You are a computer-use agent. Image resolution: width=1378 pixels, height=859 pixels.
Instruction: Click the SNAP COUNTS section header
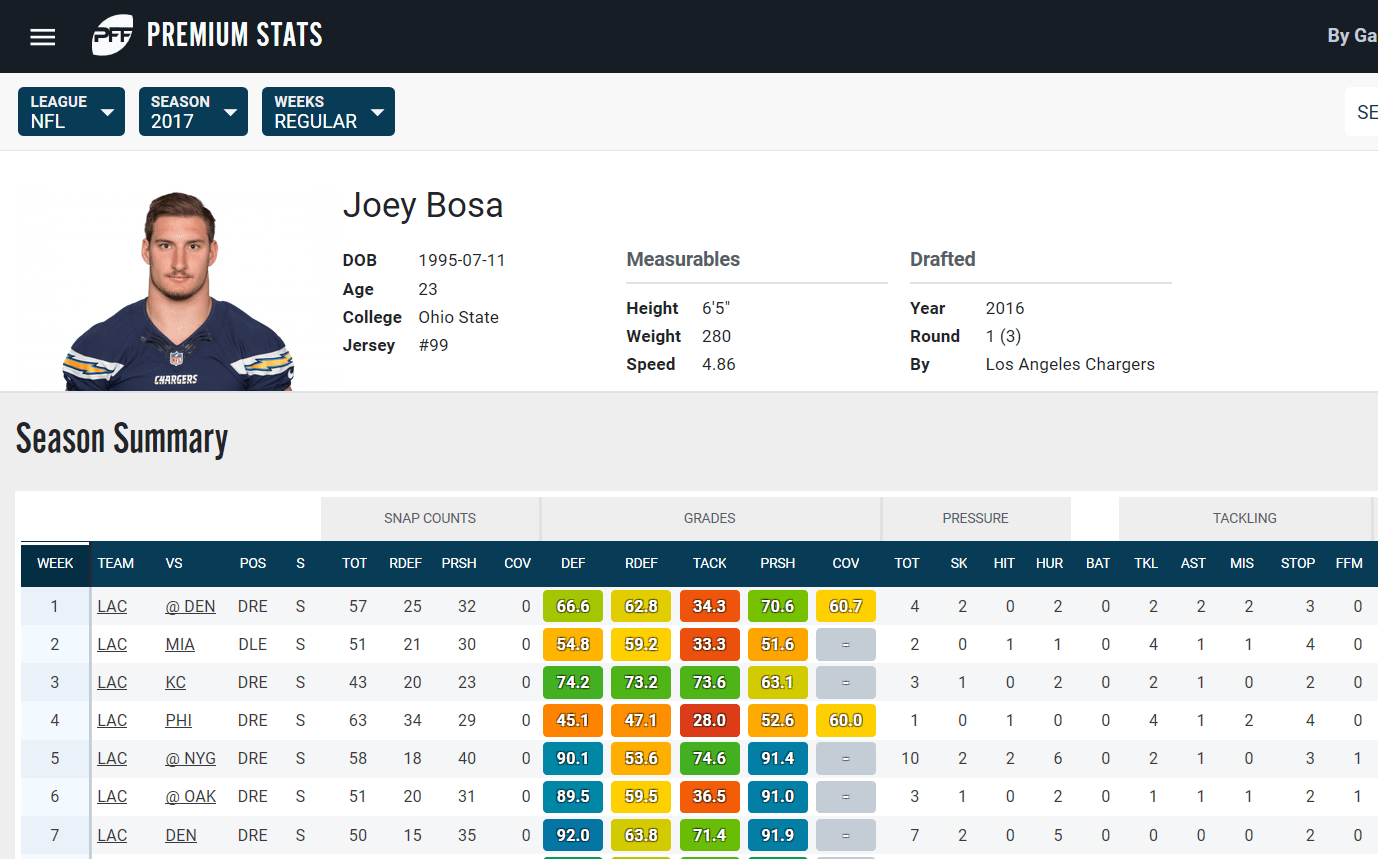click(430, 518)
